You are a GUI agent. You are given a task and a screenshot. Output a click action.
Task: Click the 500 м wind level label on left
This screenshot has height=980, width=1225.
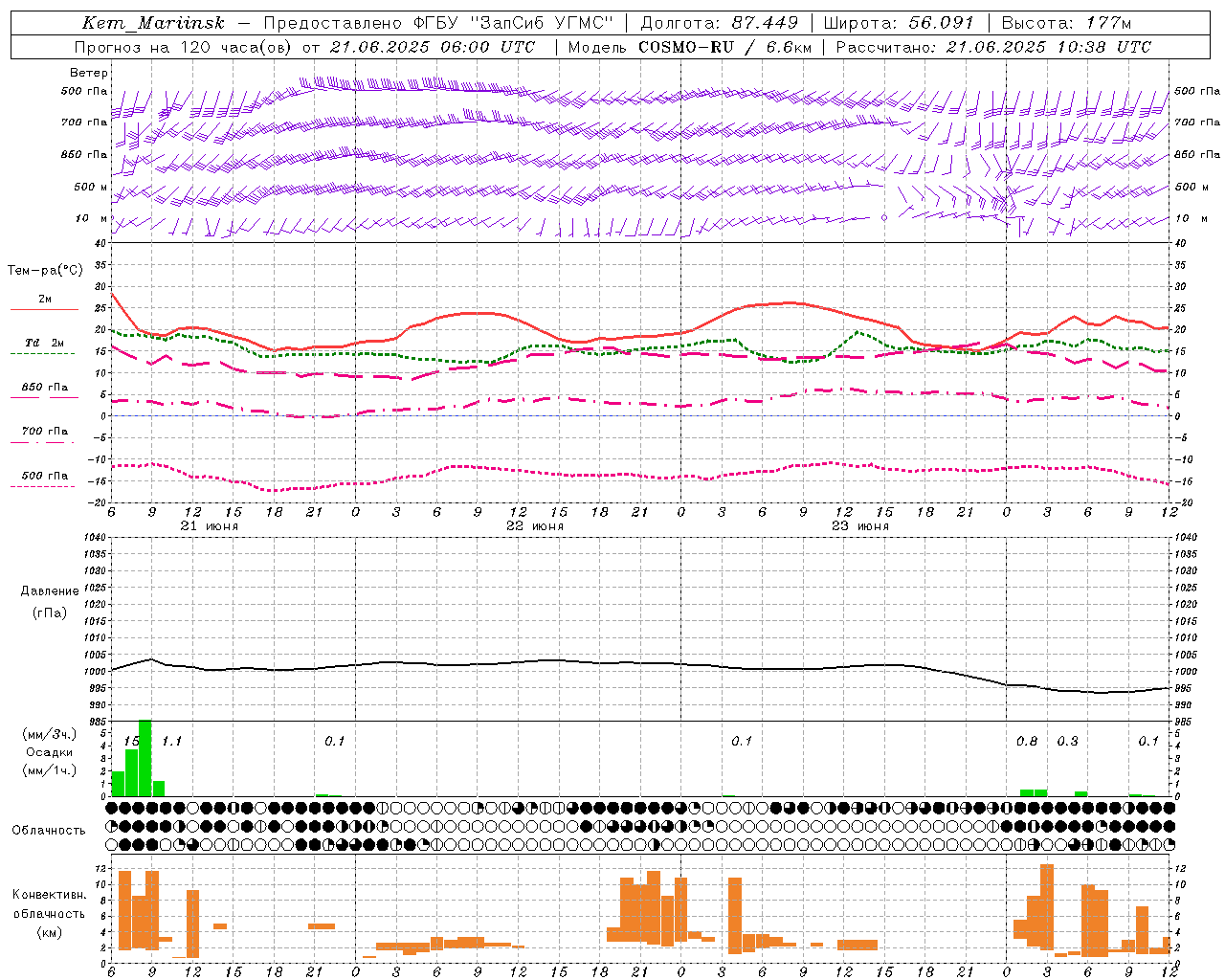coord(91,187)
